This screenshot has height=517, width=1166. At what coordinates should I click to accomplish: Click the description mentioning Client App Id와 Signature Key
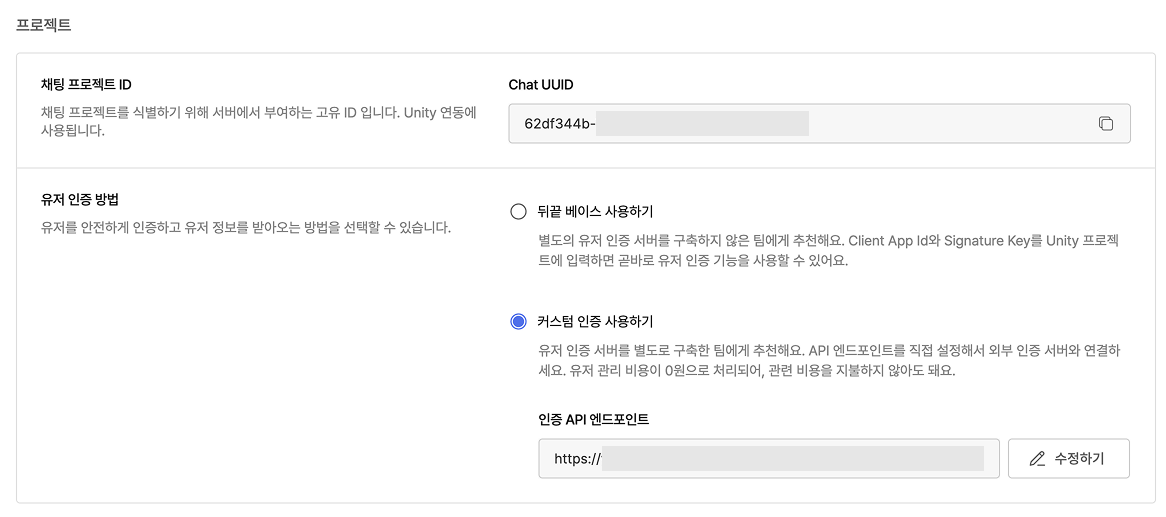pyautogui.click(x=829, y=251)
